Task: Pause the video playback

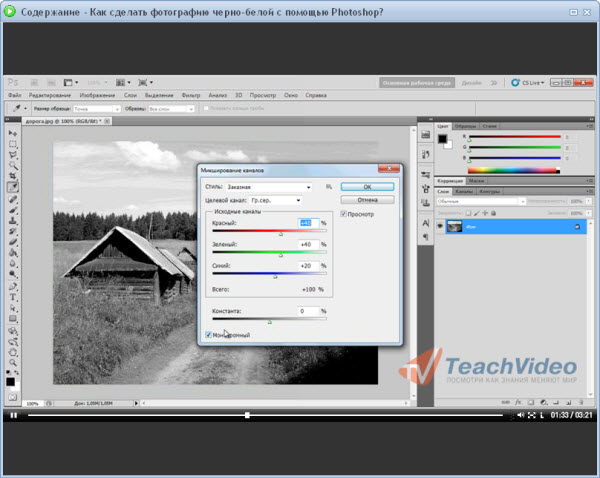Action: pyautogui.click(x=14, y=414)
